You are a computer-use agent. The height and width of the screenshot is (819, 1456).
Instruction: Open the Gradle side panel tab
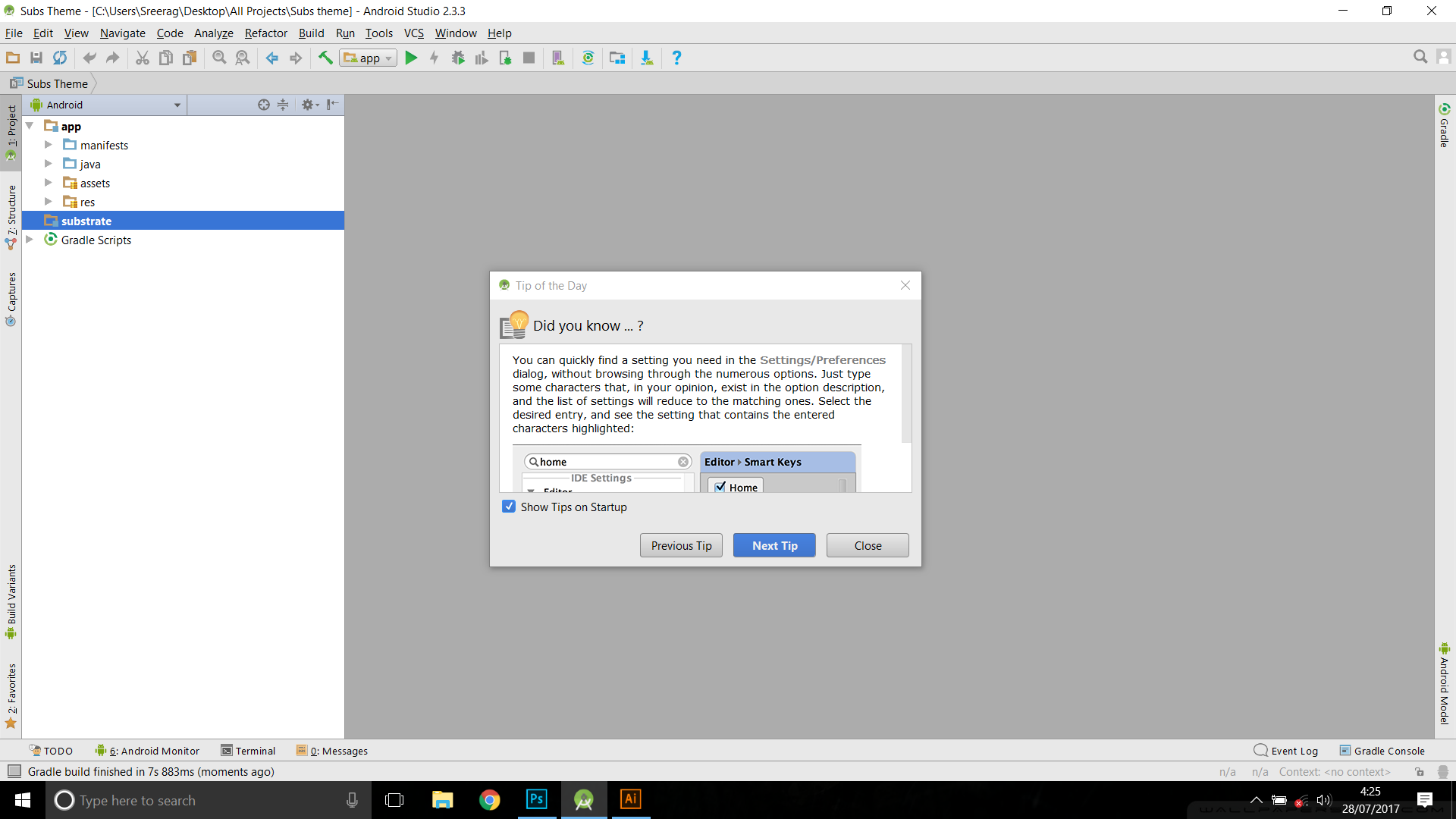[1445, 125]
